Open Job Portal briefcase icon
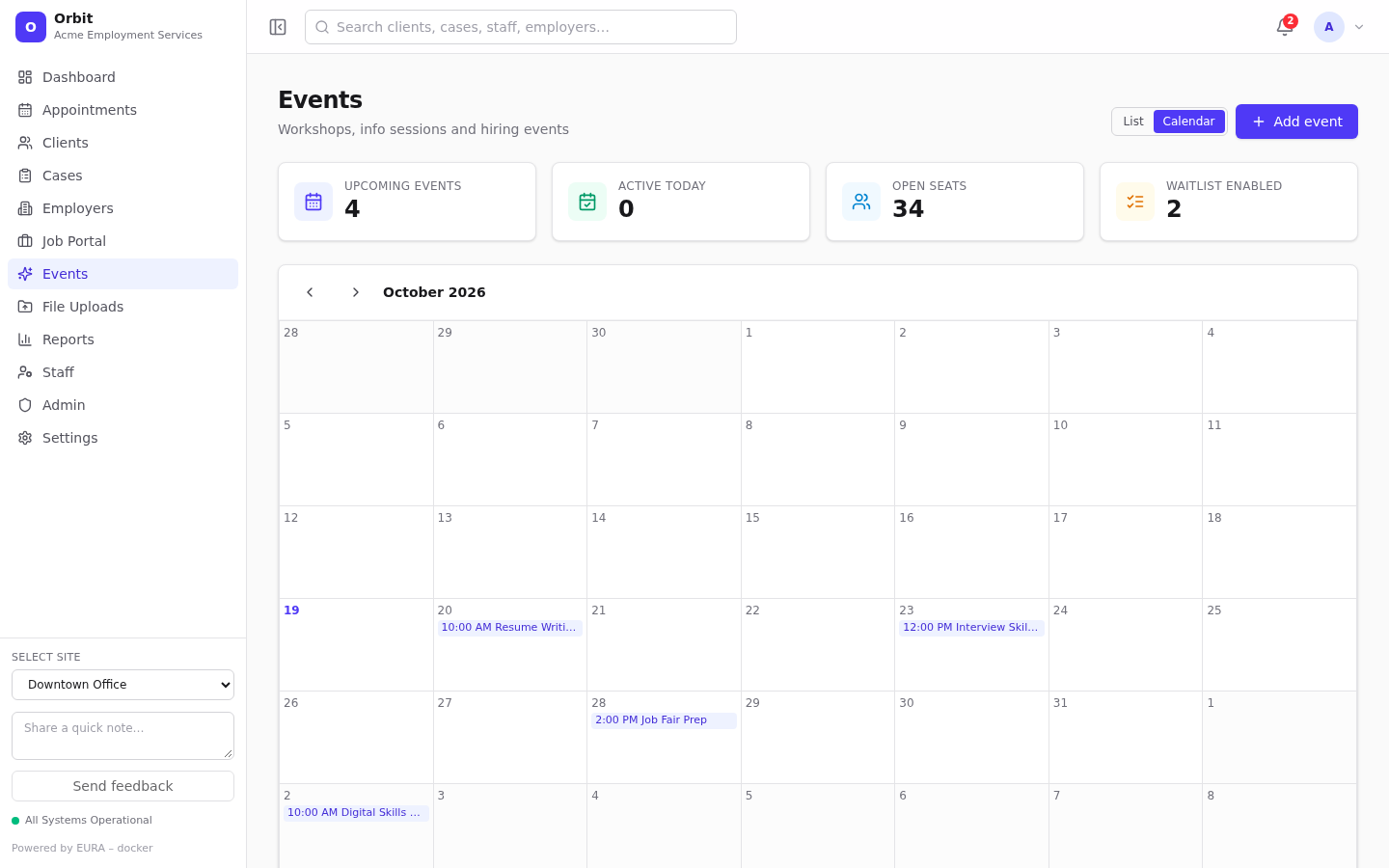This screenshot has width=1389, height=868. (x=25, y=241)
